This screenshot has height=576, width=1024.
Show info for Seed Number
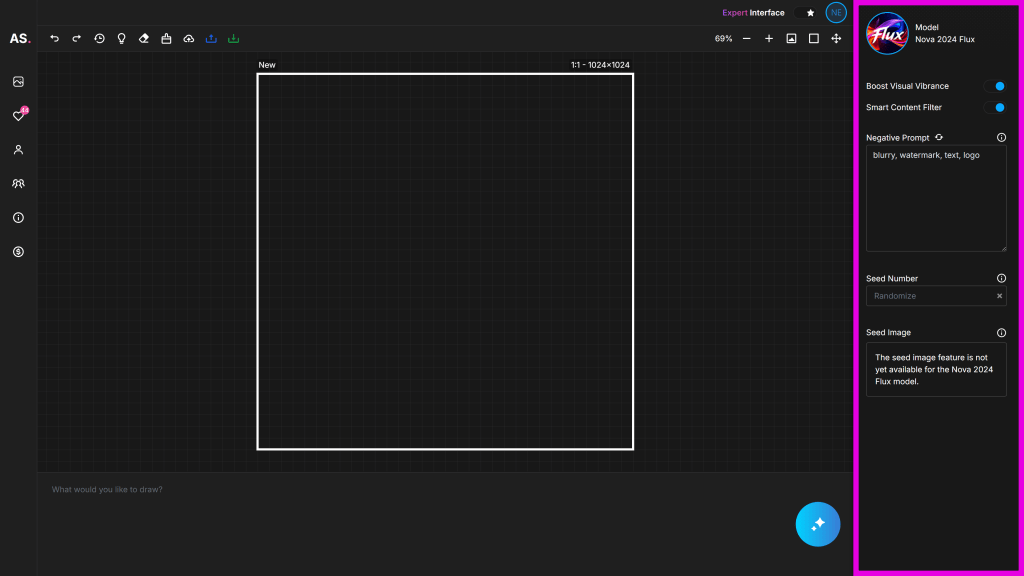pos(1001,278)
